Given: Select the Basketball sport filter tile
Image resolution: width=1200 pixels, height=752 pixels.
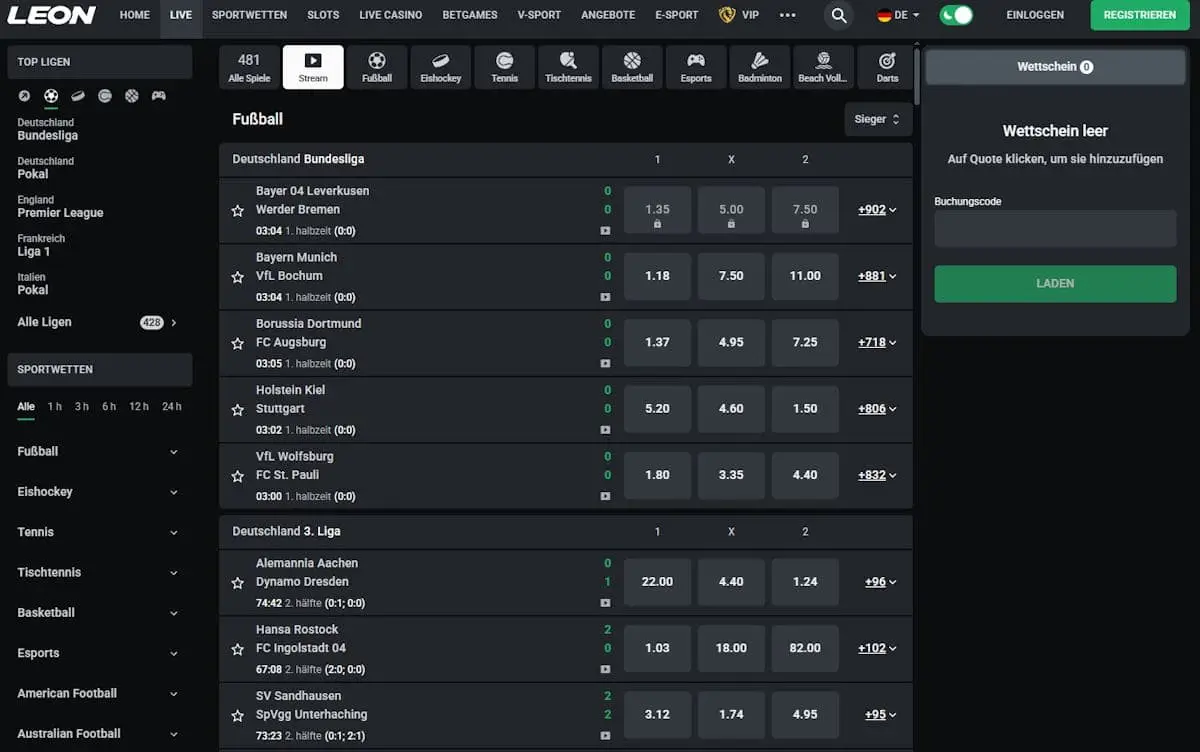Looking at the screenshot, I should 632,67.
